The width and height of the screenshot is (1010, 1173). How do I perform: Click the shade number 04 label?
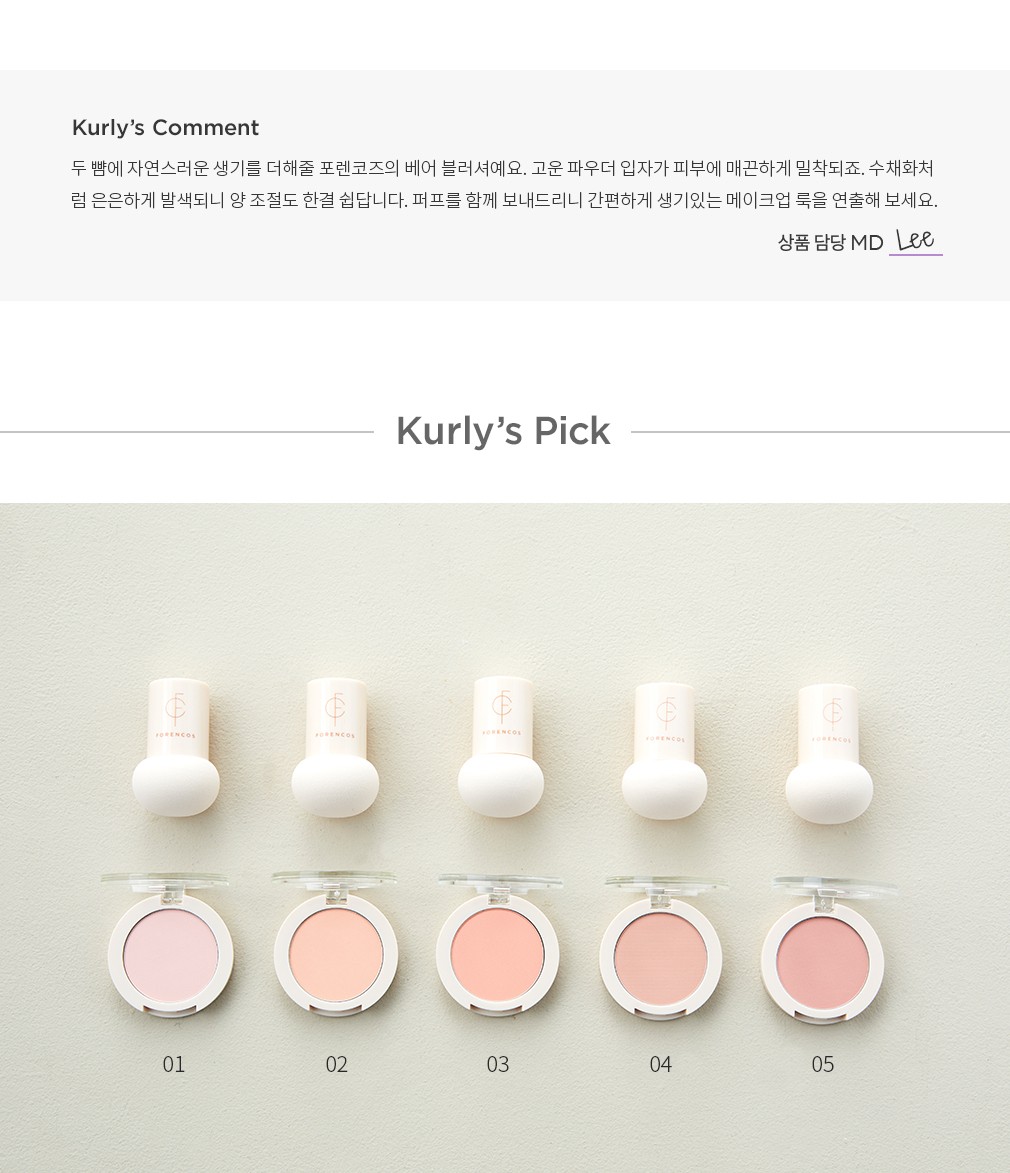point(661,1064)
